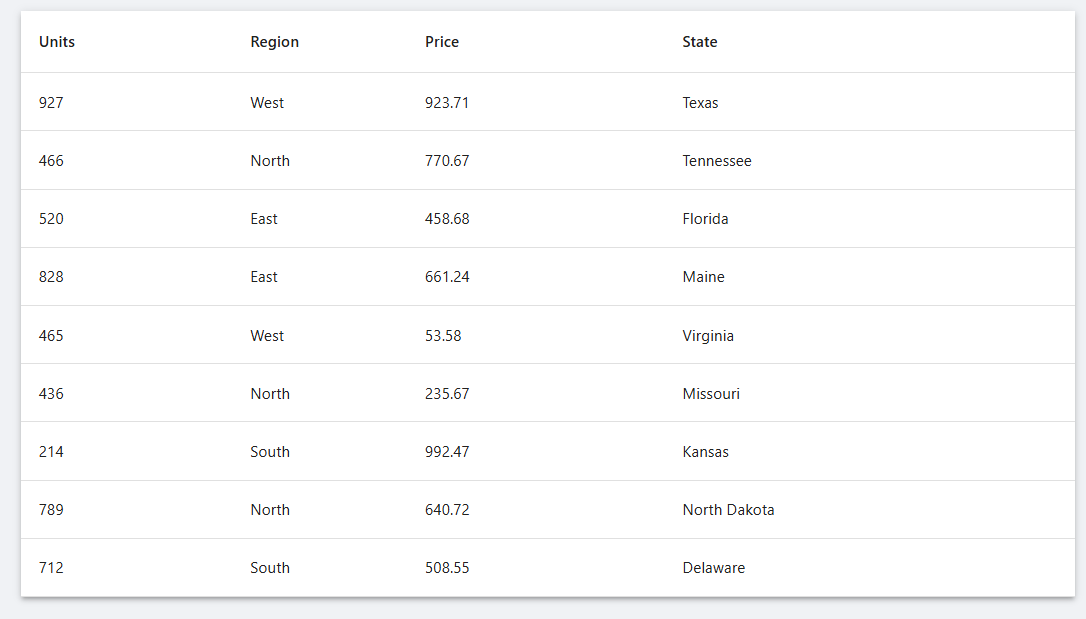This screenshot has width=1086, height=619.
Task: Click the North Dakota cell
Action: (728, 510)
